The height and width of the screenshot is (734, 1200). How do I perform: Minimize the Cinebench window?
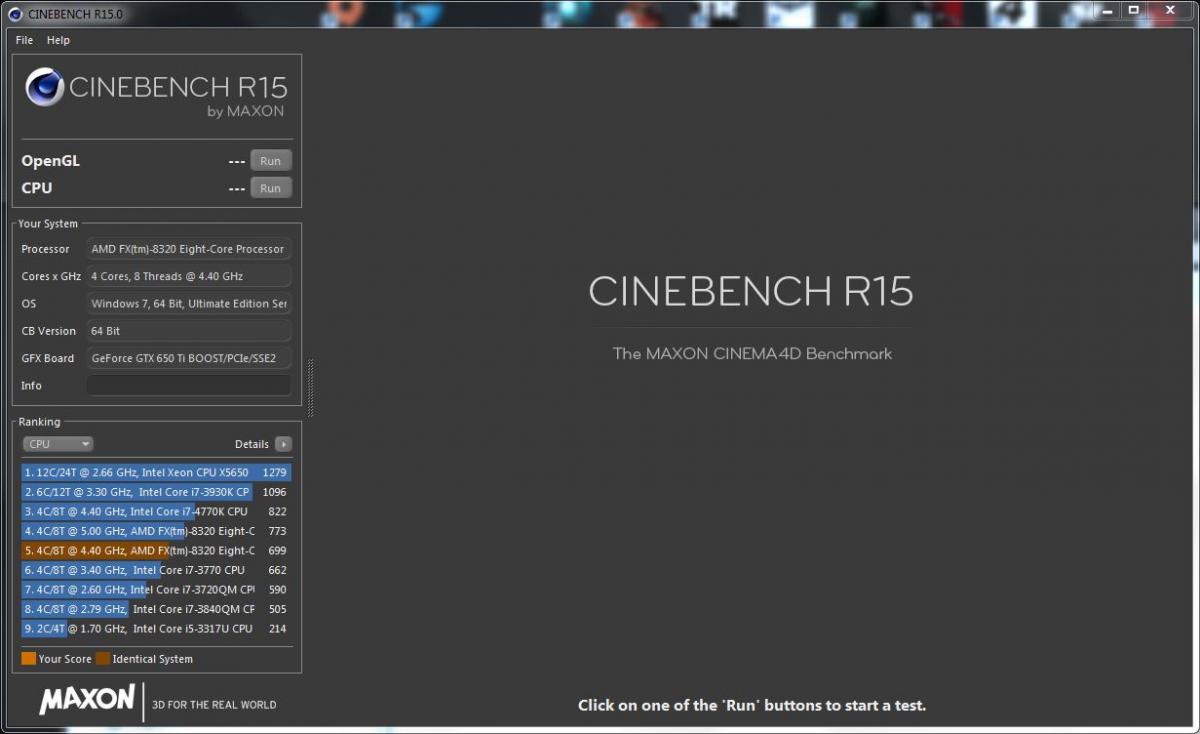point(1106,10)
